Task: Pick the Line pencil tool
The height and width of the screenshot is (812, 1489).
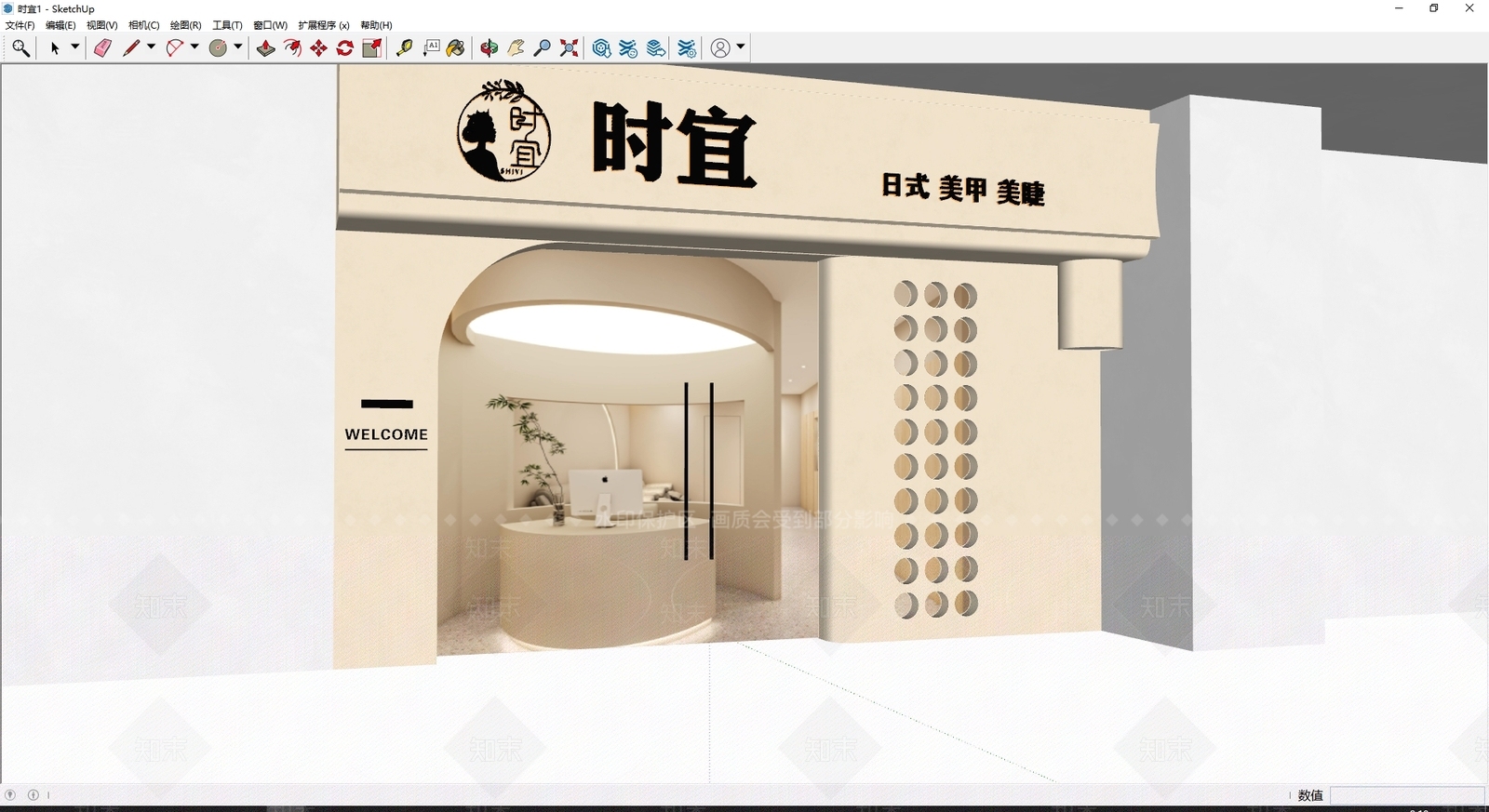Action: pos(131,48)
